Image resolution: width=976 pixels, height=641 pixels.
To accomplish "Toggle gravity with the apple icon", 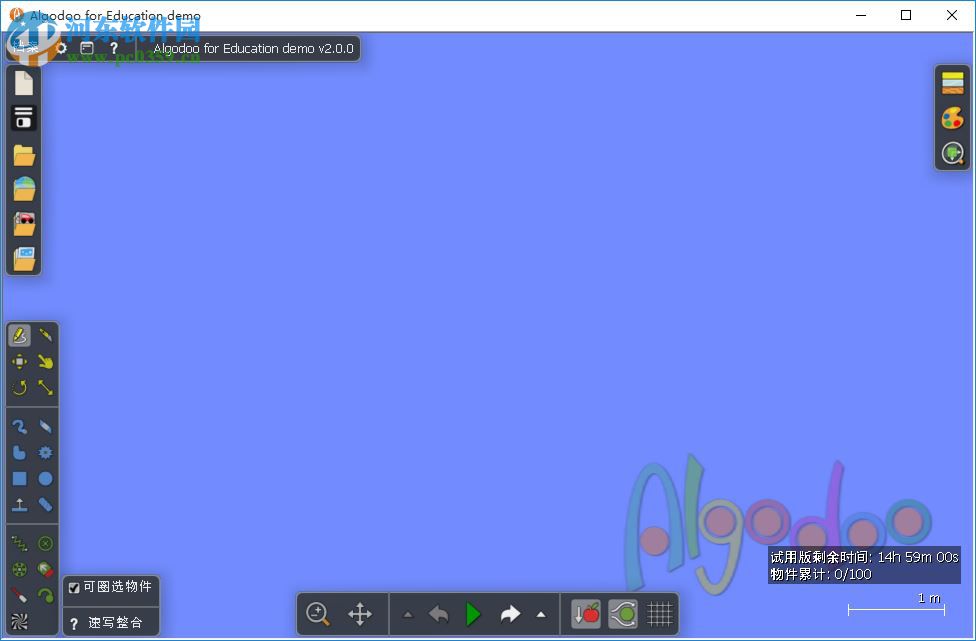I will 586,614.
